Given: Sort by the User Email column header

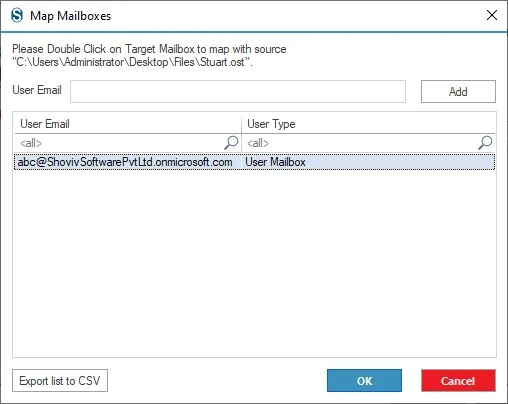Looking at the screenshot, I should [128, 124].
